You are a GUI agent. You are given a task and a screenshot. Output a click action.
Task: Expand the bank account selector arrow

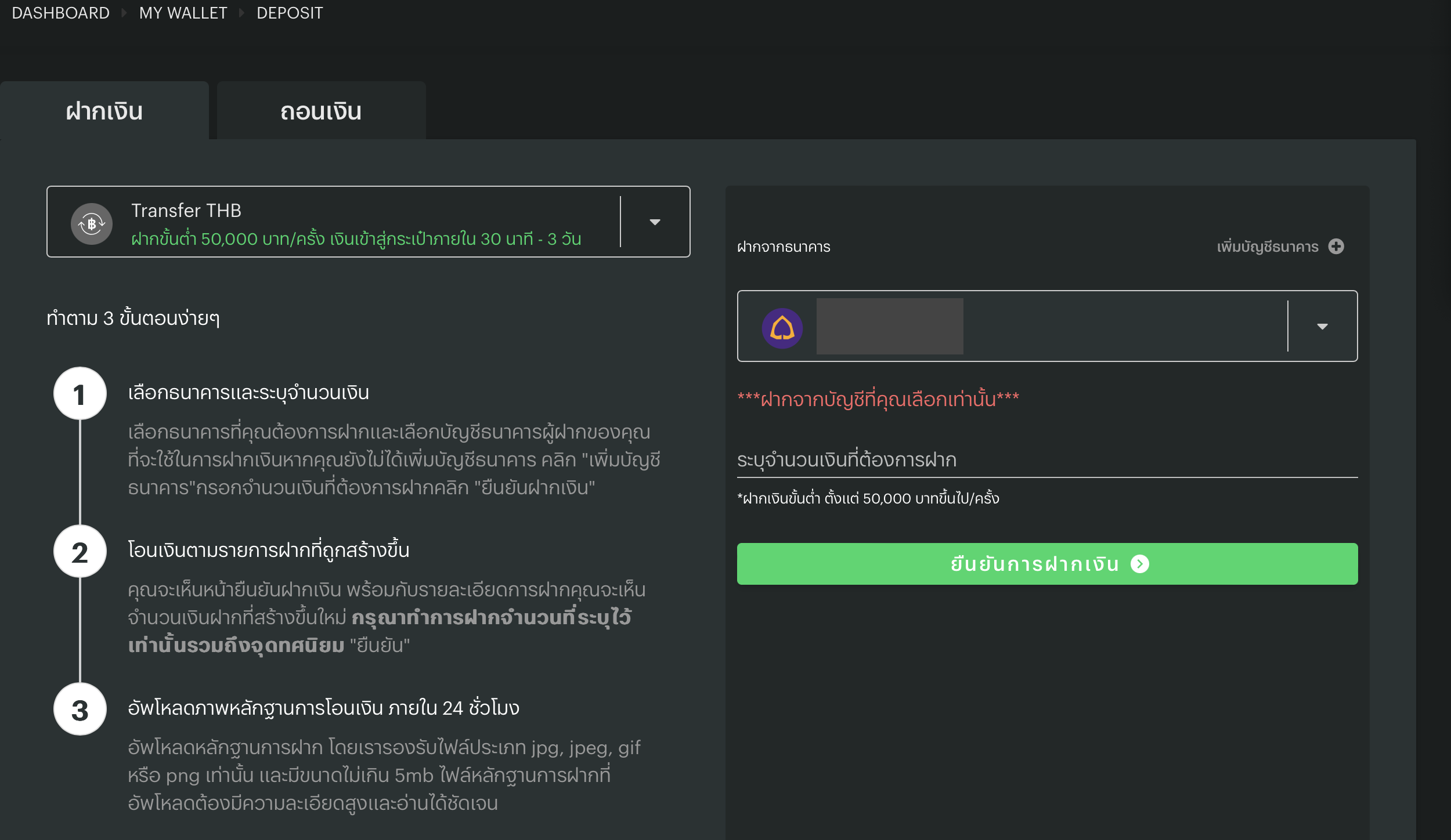pyautogui.click(x=1322, y=327)
